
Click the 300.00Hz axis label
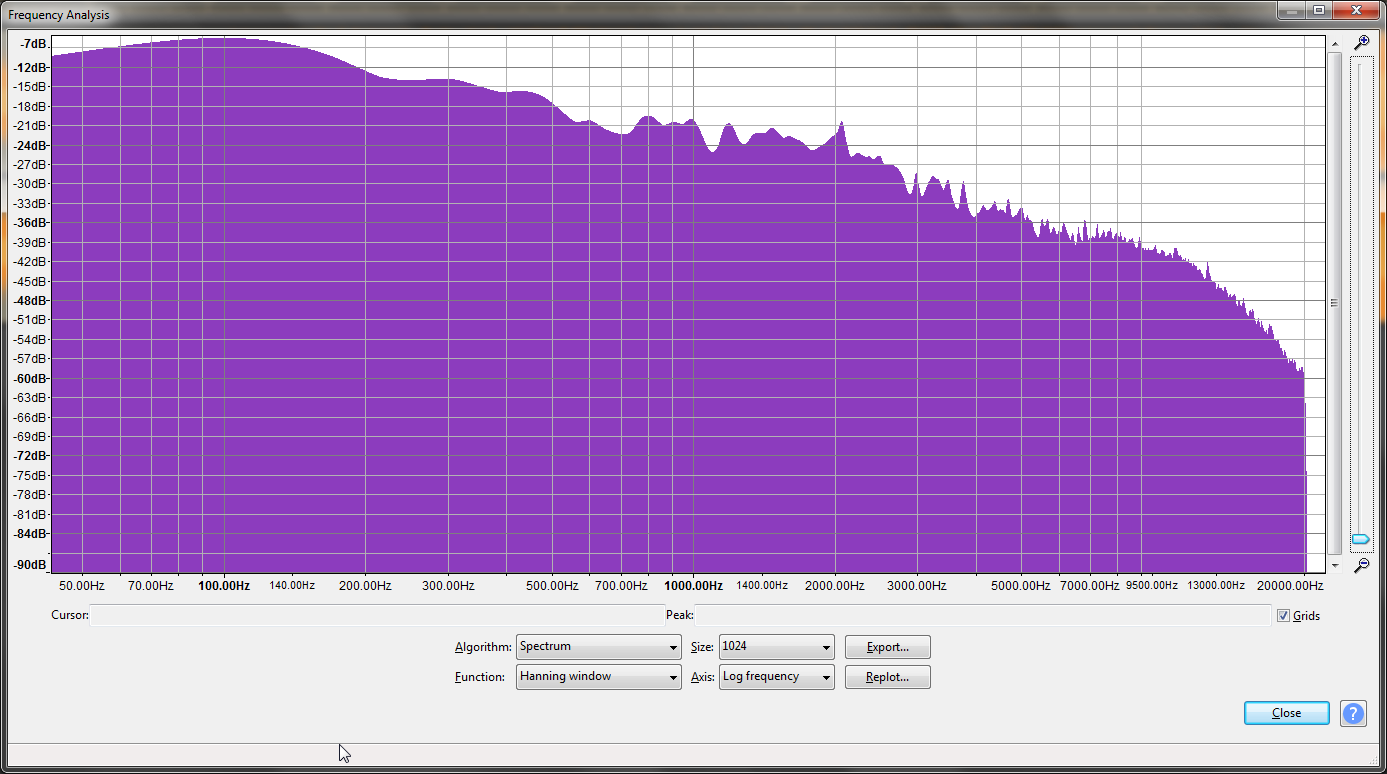point(448,586)
